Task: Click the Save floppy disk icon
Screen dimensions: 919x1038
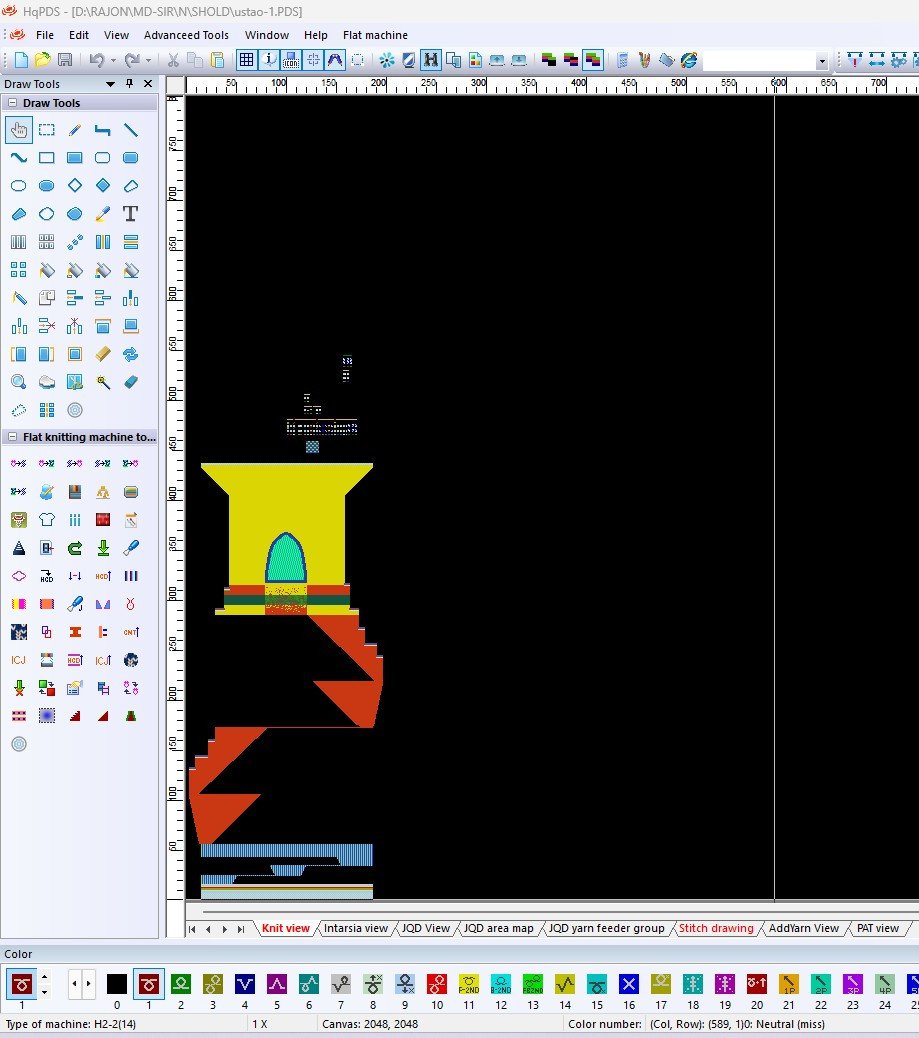Action: click(65, 60)
